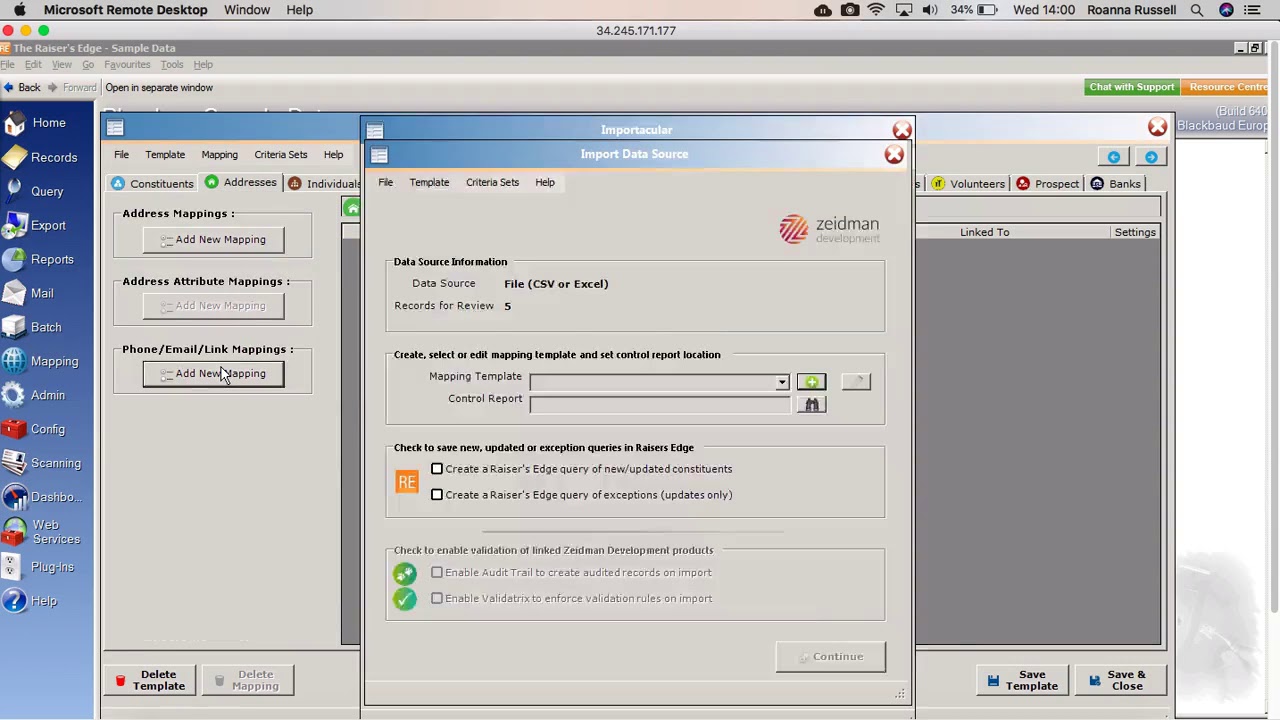Screen dimensions: 1280x720
Task: Add new mapping under Phone/Email/Link Mappings
Action: point(213,374)
